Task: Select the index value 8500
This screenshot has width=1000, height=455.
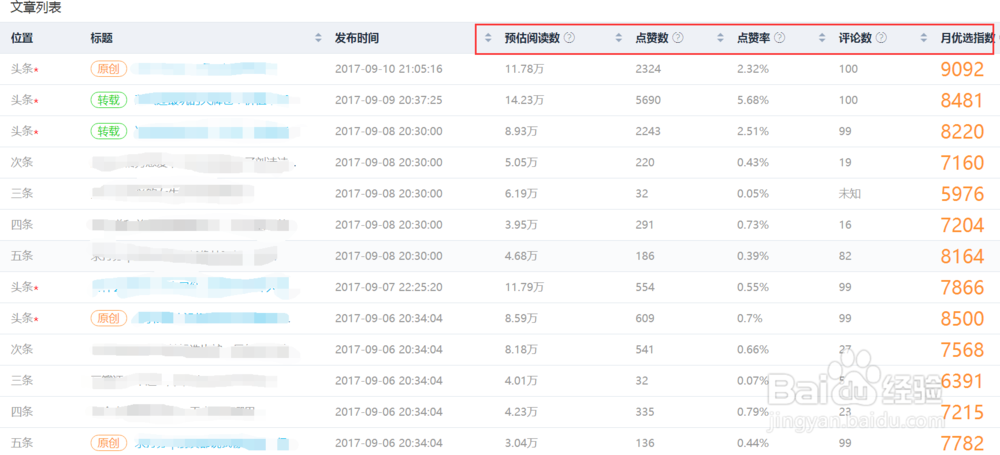Action: (x=962, y=319)
